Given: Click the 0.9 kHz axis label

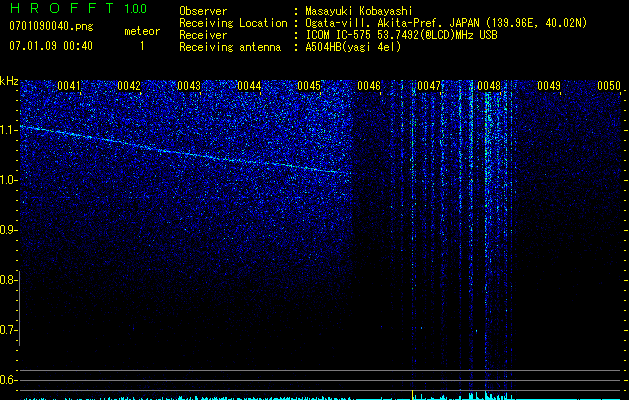Looking at the screenshot, I should 8,230.
